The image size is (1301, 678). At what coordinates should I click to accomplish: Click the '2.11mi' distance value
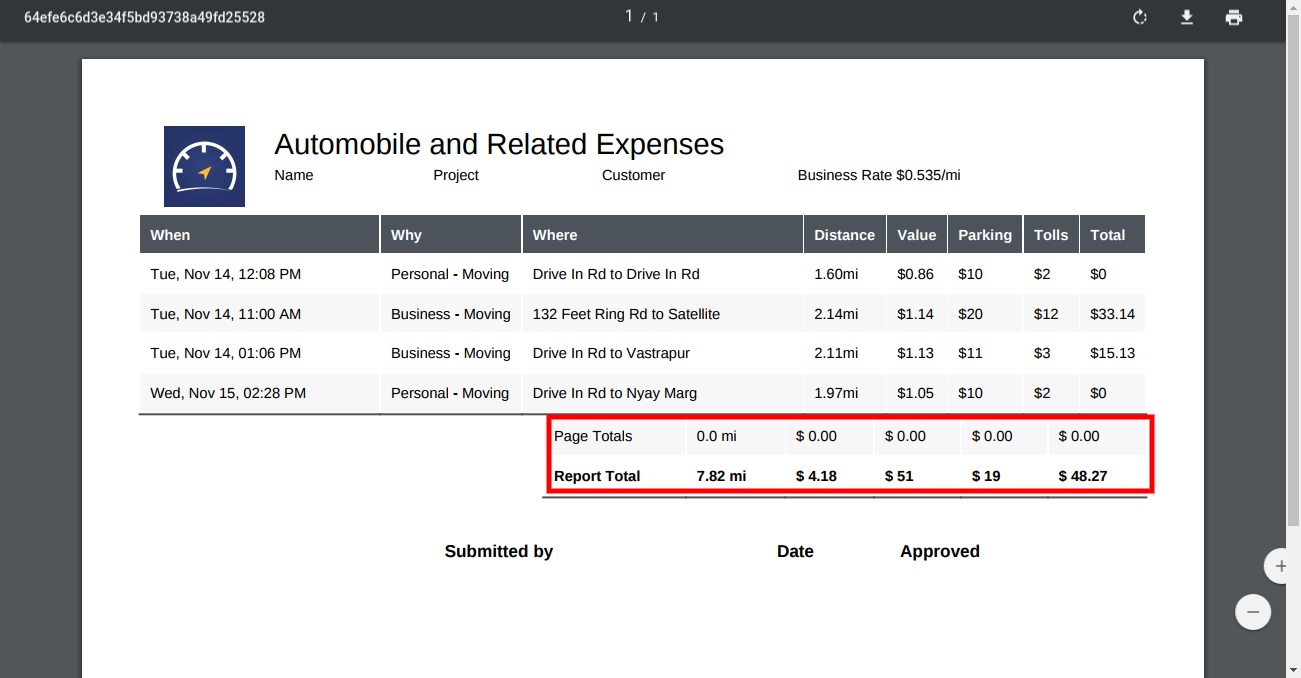point(836,353)
